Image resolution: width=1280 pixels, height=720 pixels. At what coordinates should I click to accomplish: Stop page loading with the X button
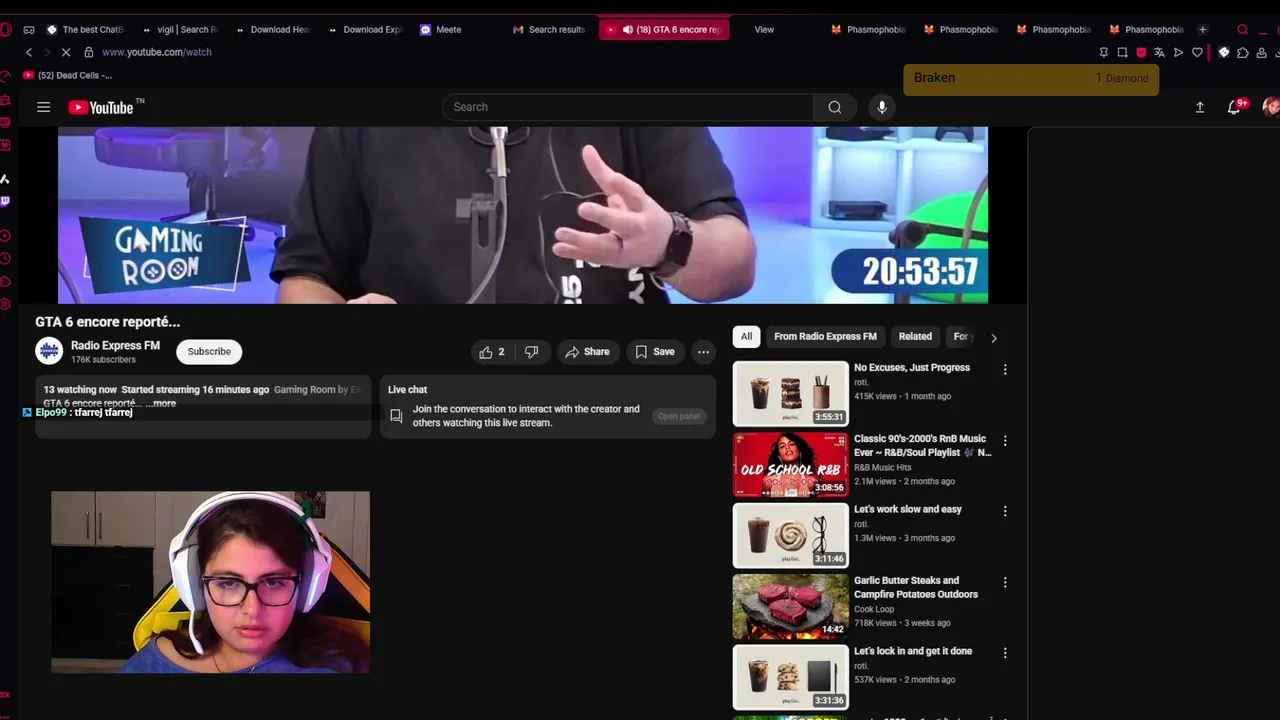[x=65, y=52]
